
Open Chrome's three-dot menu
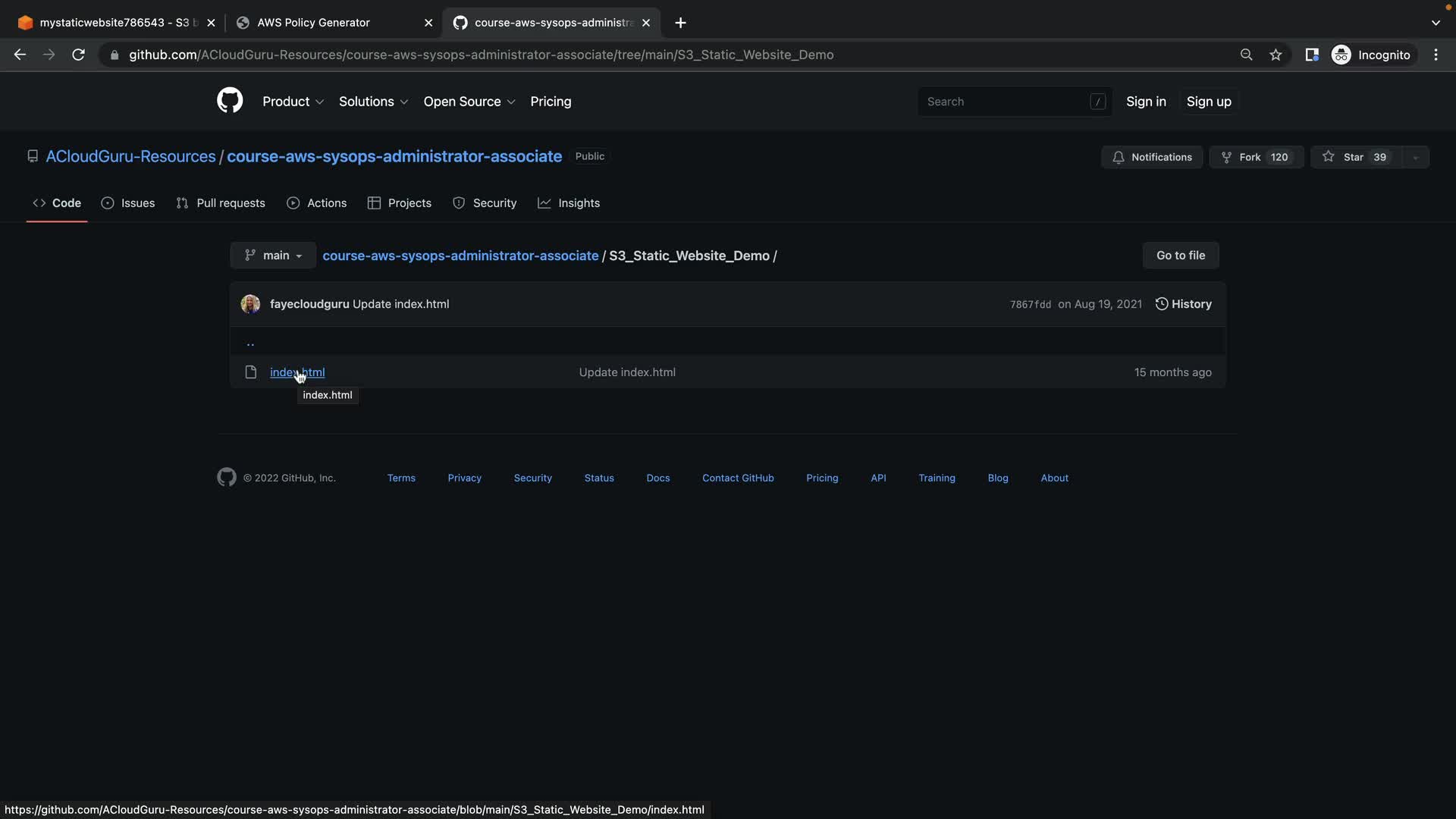click(1436, 55)
